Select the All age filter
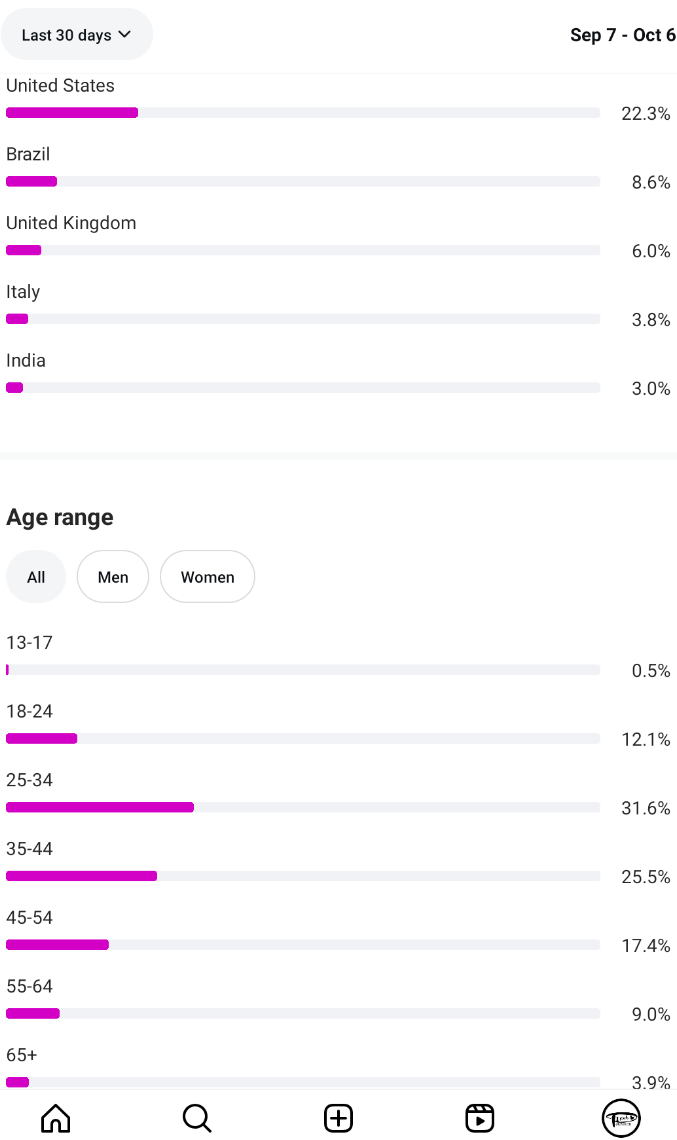 tap(36, 577)
